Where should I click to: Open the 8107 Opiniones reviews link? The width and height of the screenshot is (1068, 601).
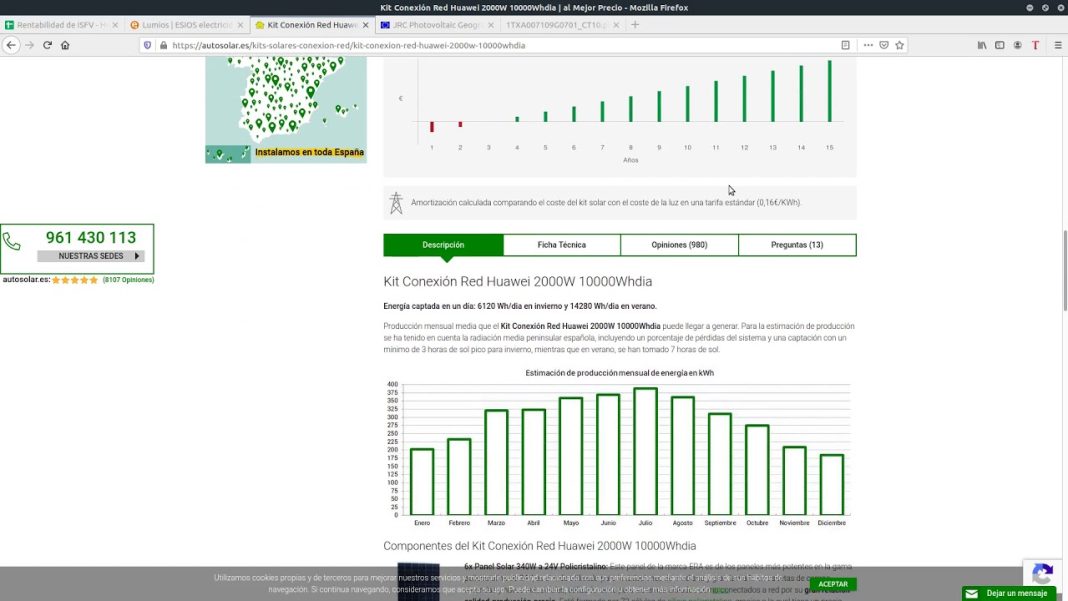[x=128, y=280]
